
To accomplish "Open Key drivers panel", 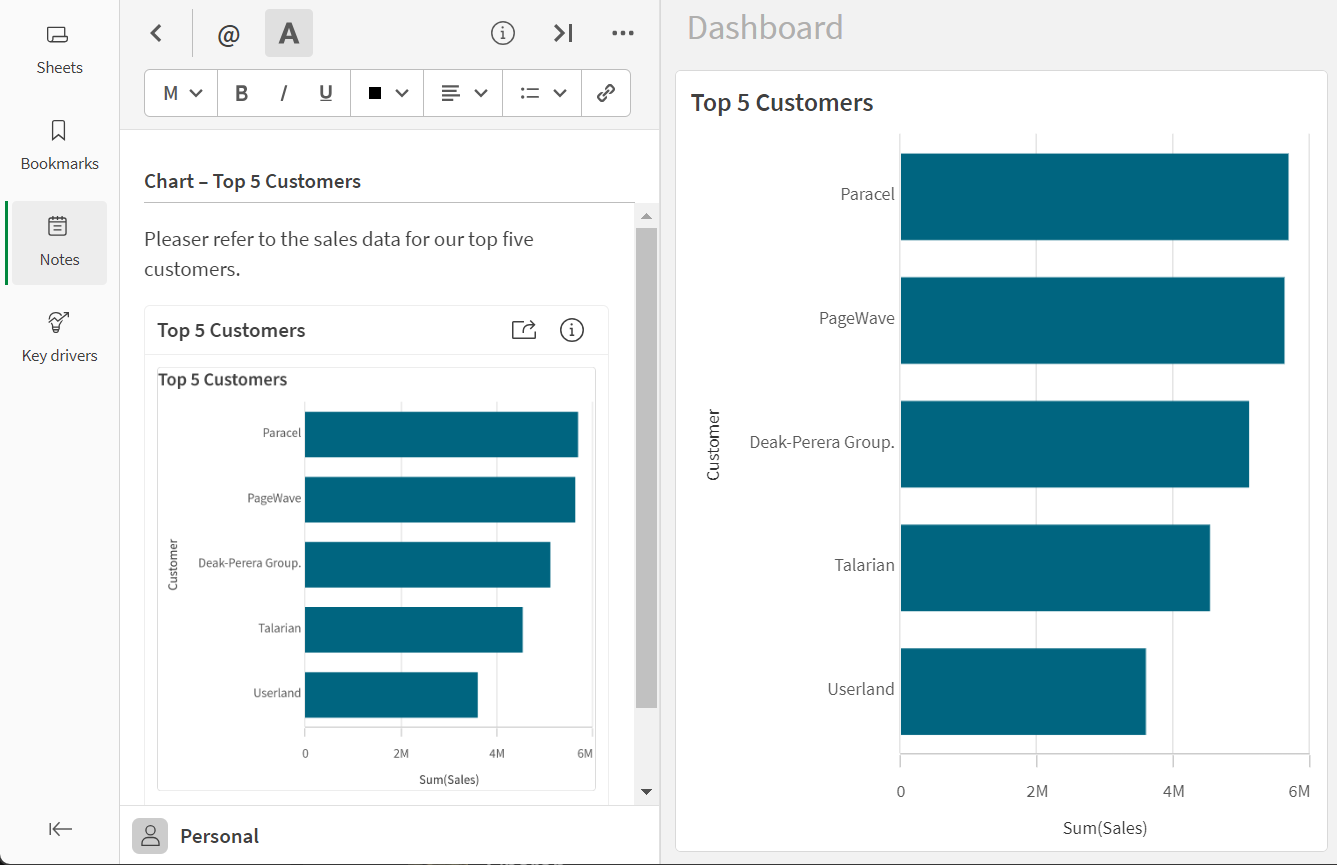I will [x=59, y=337].
